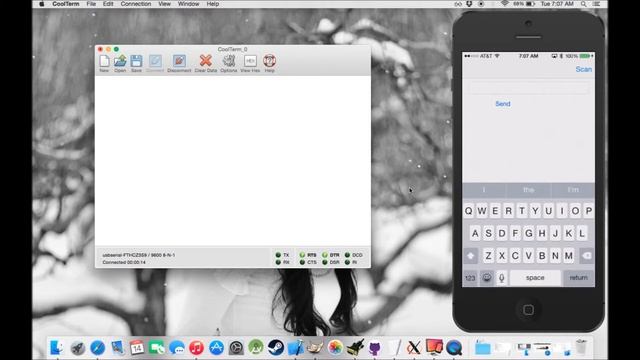Tap the M key on phone keyboard
The width and height of the screenshot is (640, 360).
[569, 256]
